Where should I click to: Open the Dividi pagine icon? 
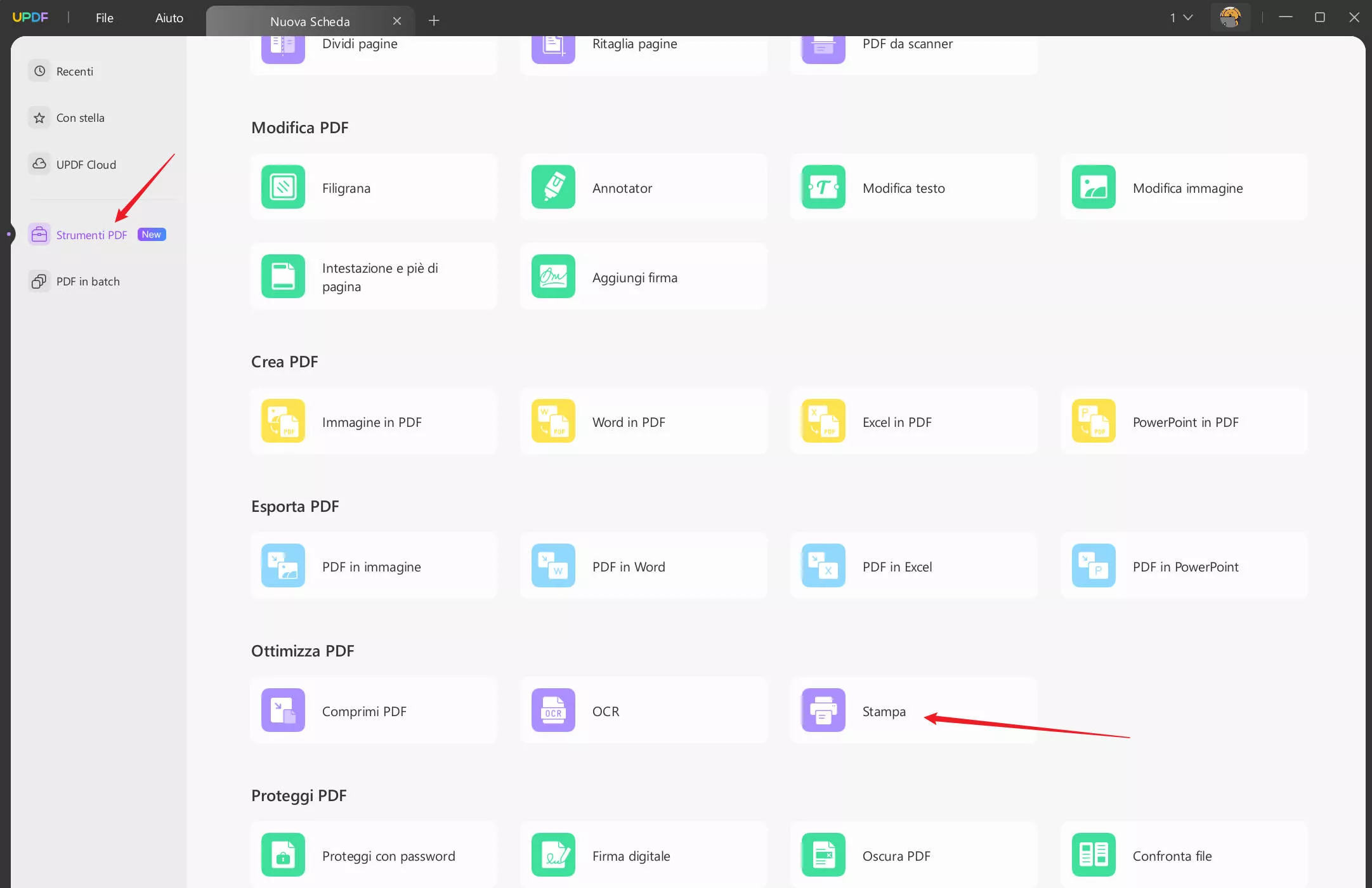pyautogui.click(x=283, y=49)
